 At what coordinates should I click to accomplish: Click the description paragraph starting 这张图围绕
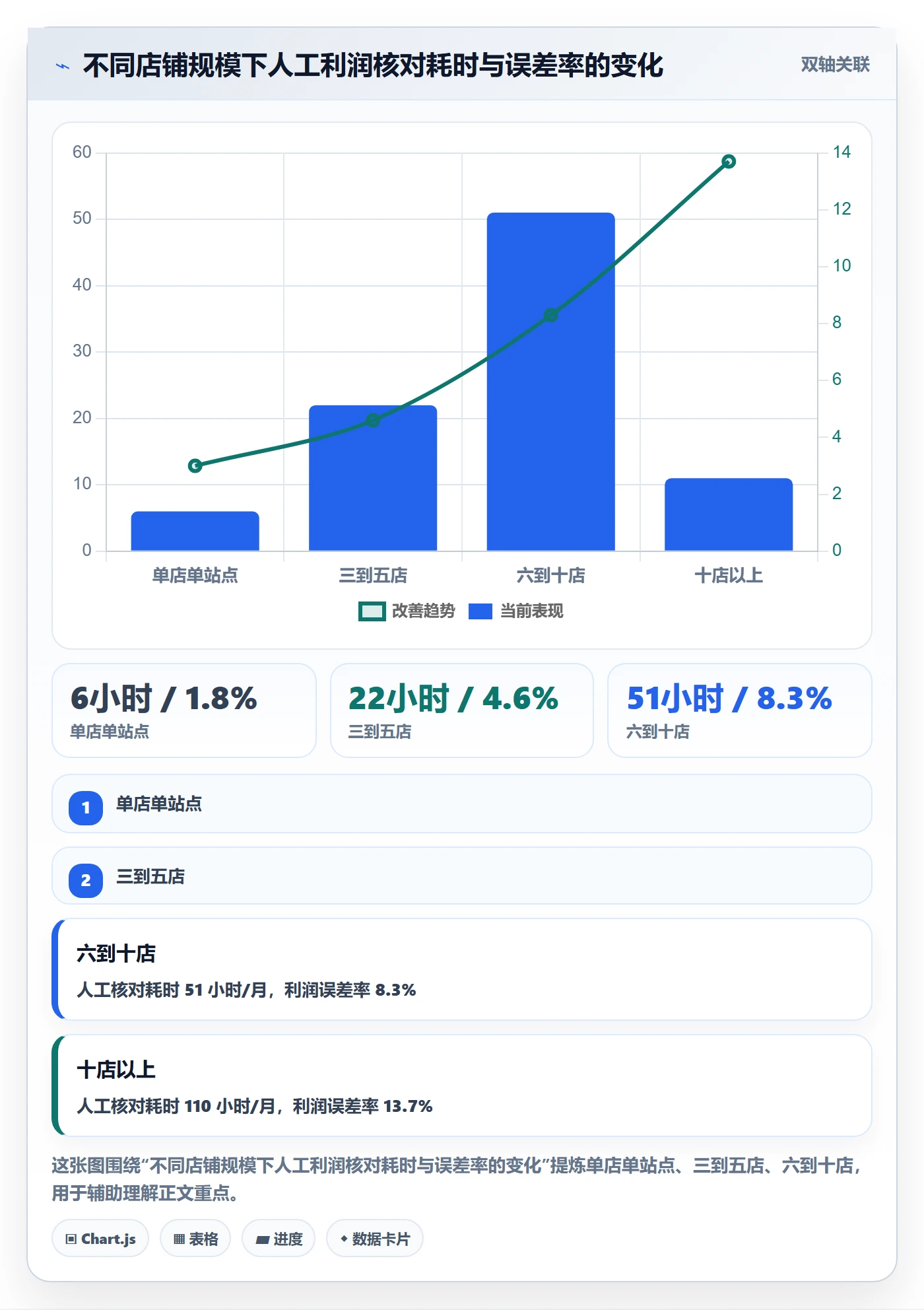coord(457,1179)
